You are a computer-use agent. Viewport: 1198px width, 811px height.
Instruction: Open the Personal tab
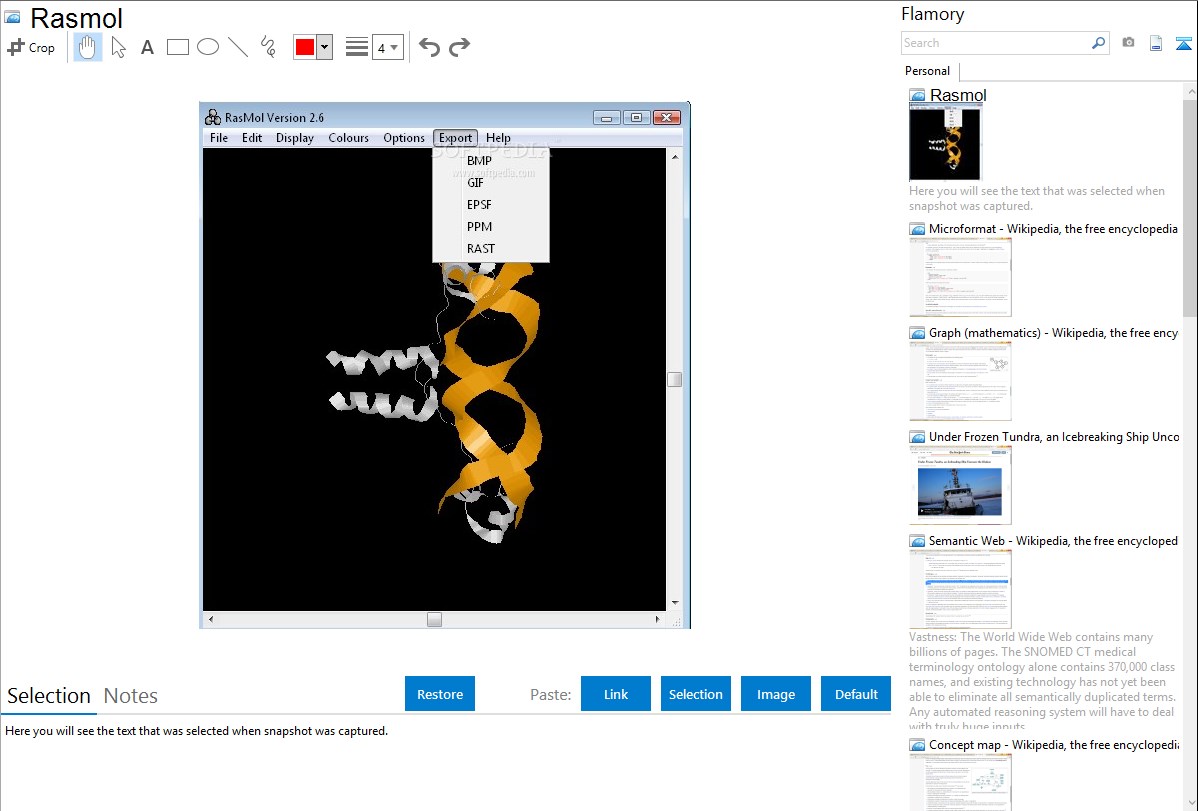point(927,71)
